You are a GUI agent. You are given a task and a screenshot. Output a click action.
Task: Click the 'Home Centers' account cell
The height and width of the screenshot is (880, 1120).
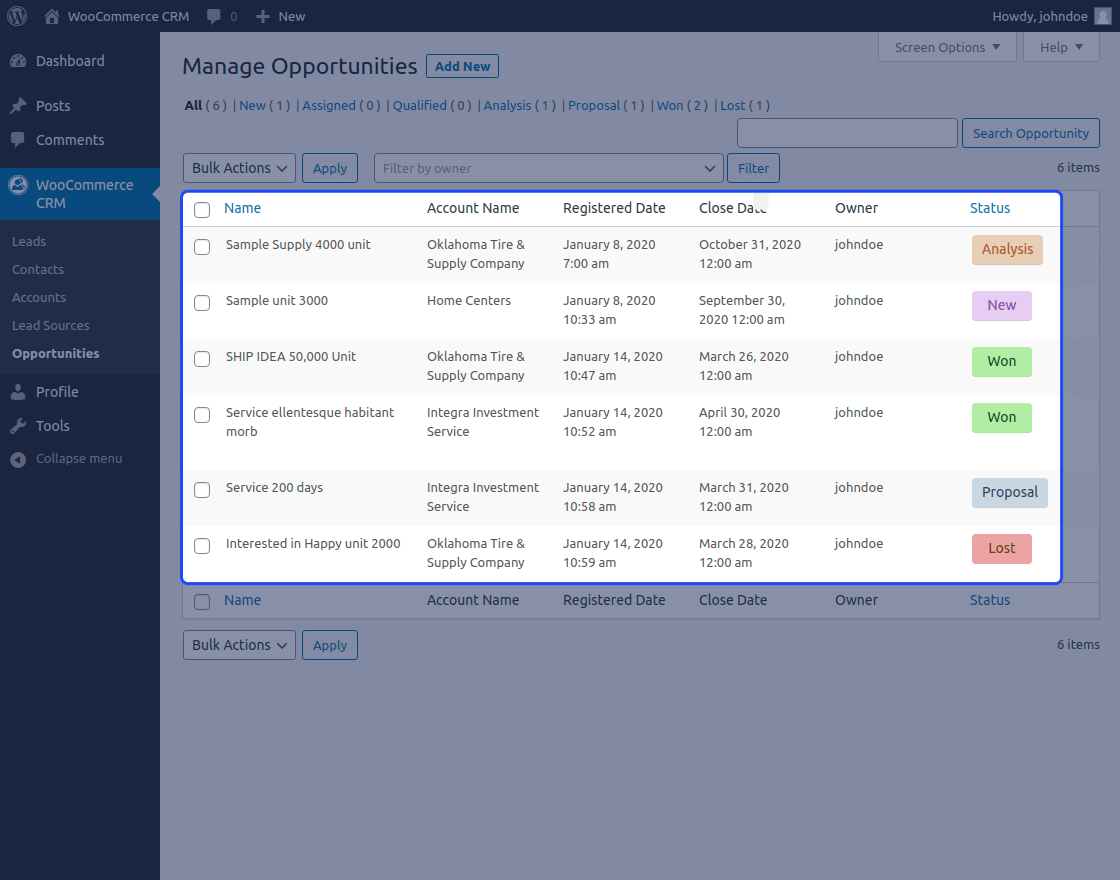(x=469, y=301)
